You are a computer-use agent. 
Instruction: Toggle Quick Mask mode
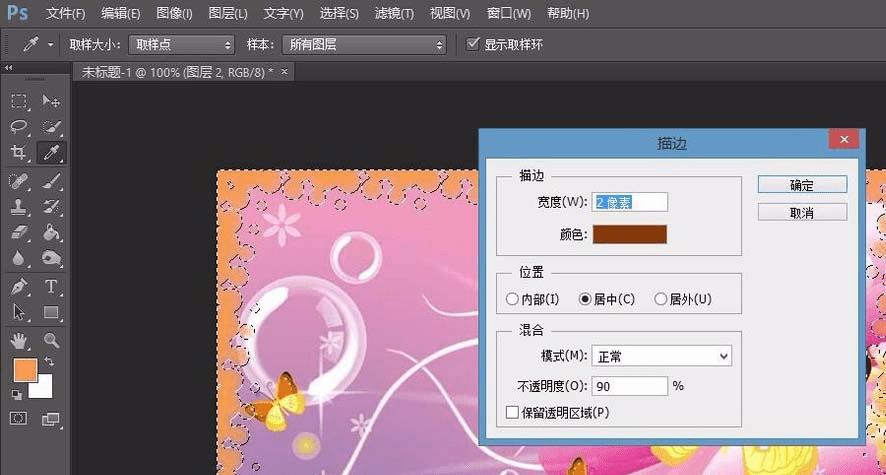click(19, 419)
